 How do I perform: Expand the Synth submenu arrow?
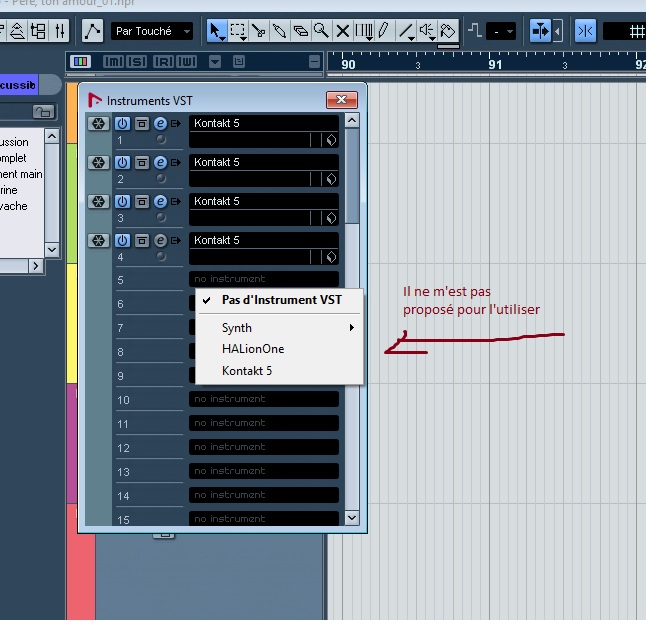[351, 328]
